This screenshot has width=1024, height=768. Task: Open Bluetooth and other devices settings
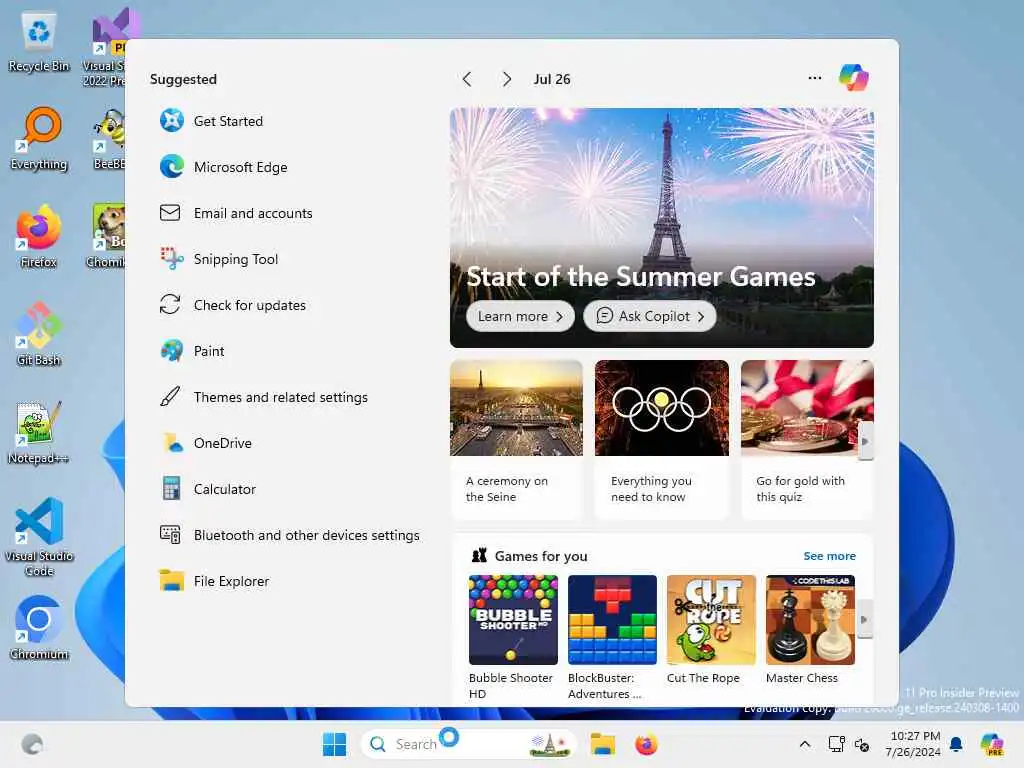coord(290,536)
